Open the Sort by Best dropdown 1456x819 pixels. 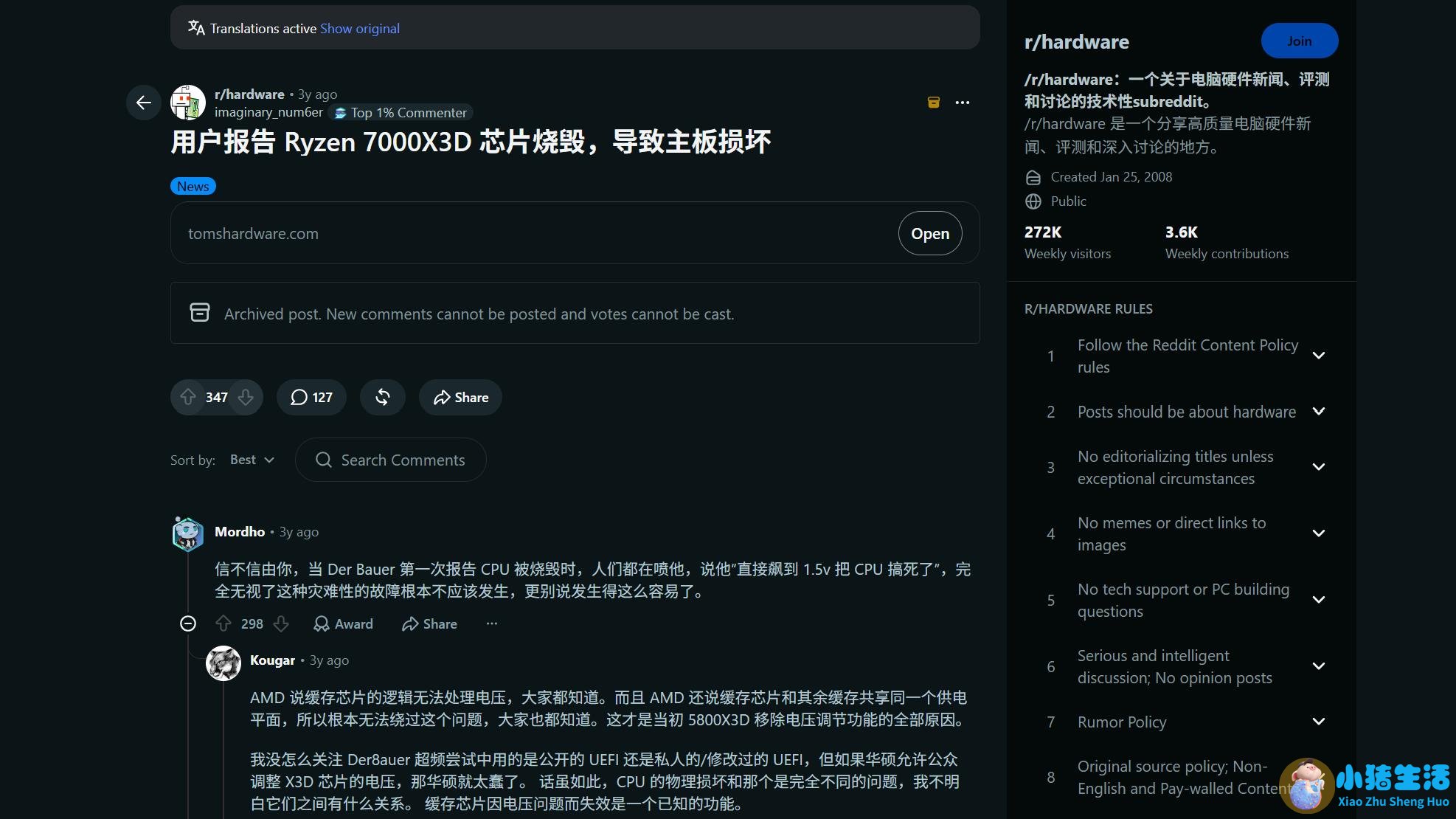(252, 460)
